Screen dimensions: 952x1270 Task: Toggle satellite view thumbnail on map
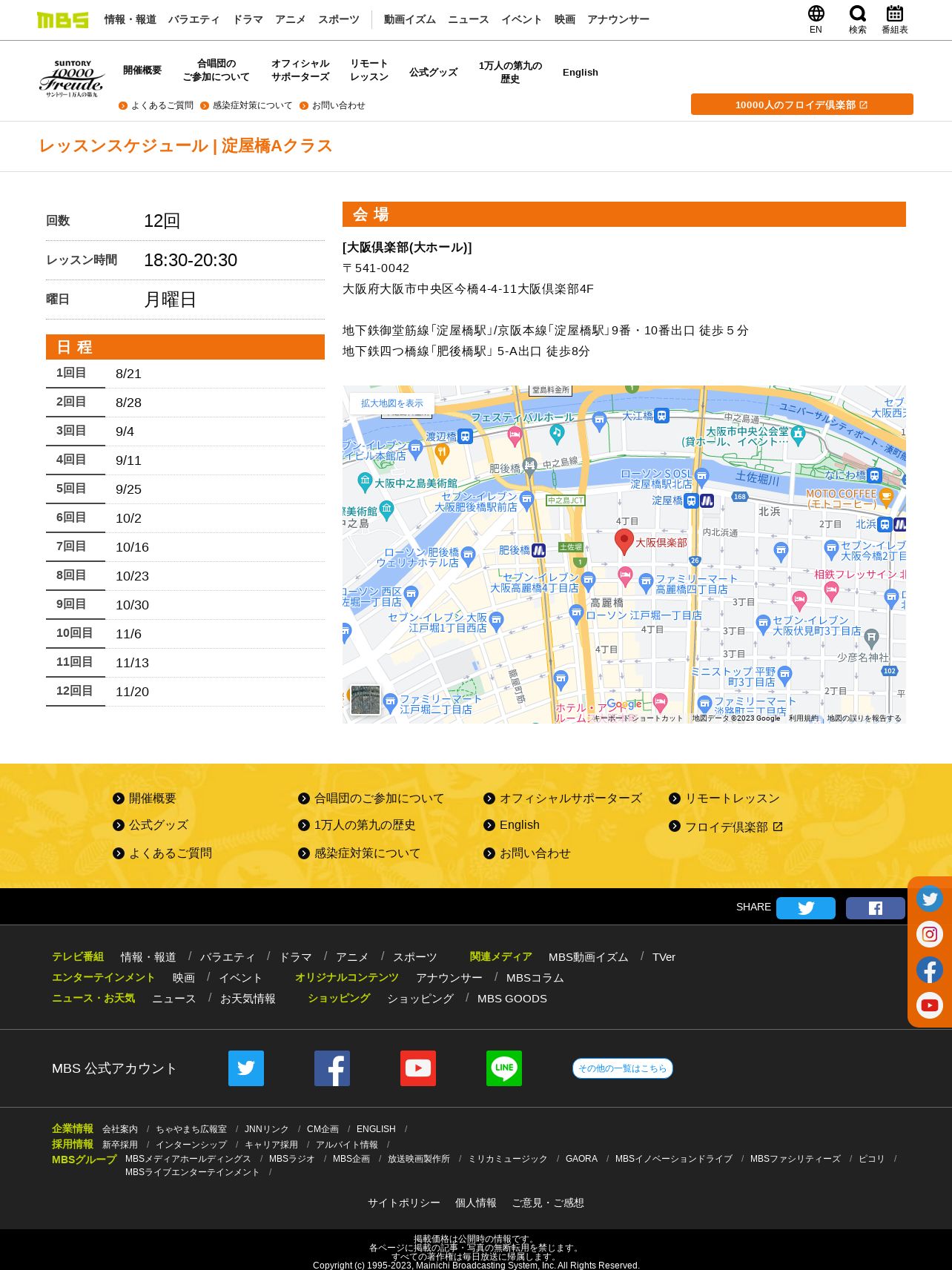point(366,700)
